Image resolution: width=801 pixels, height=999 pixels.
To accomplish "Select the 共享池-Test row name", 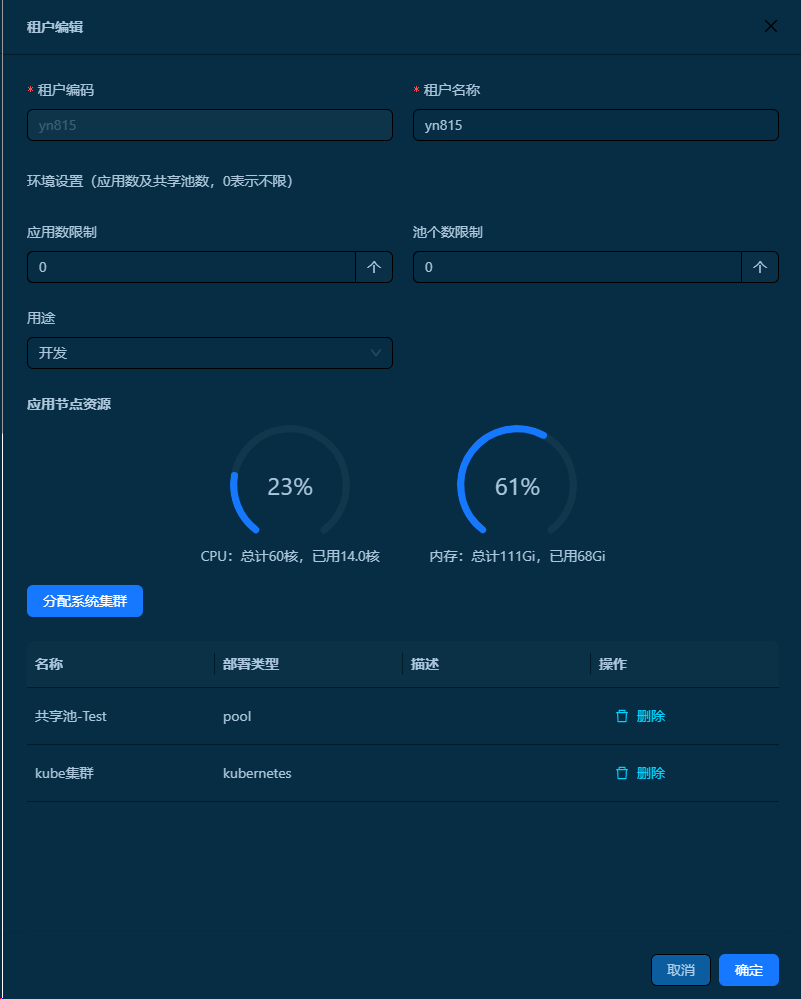I will click(71, 716).
